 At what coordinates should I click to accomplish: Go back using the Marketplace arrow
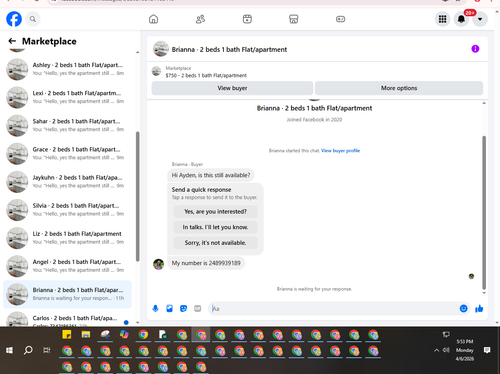(12, 41)
